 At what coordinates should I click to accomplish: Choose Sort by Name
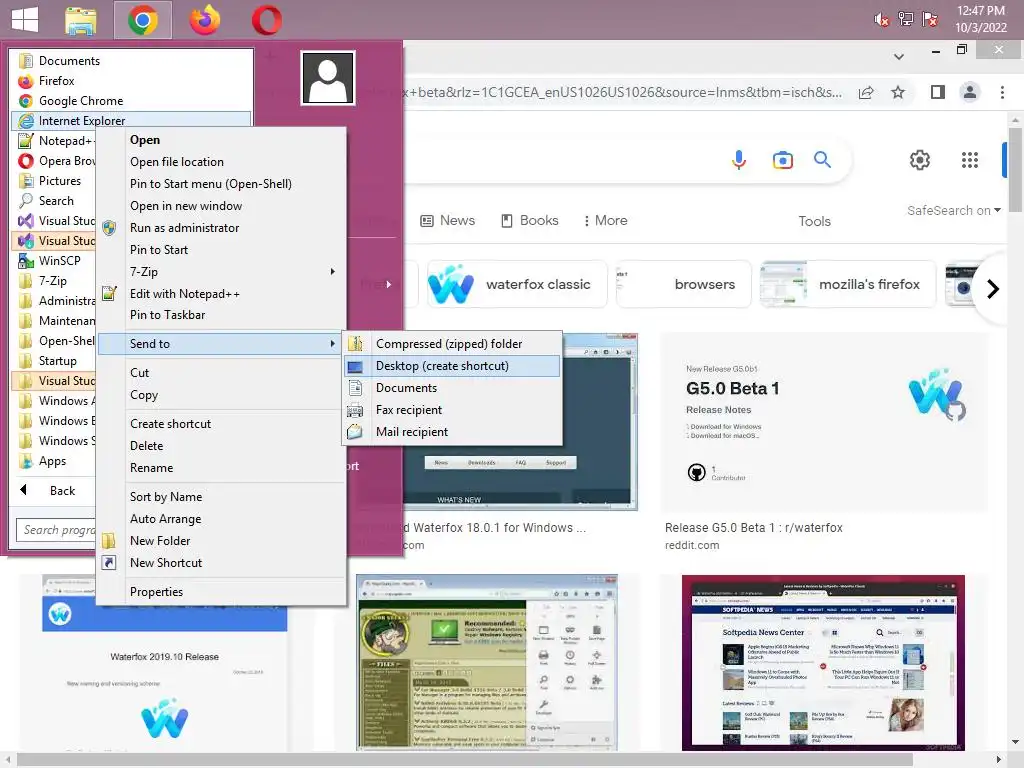pos(166,497)
